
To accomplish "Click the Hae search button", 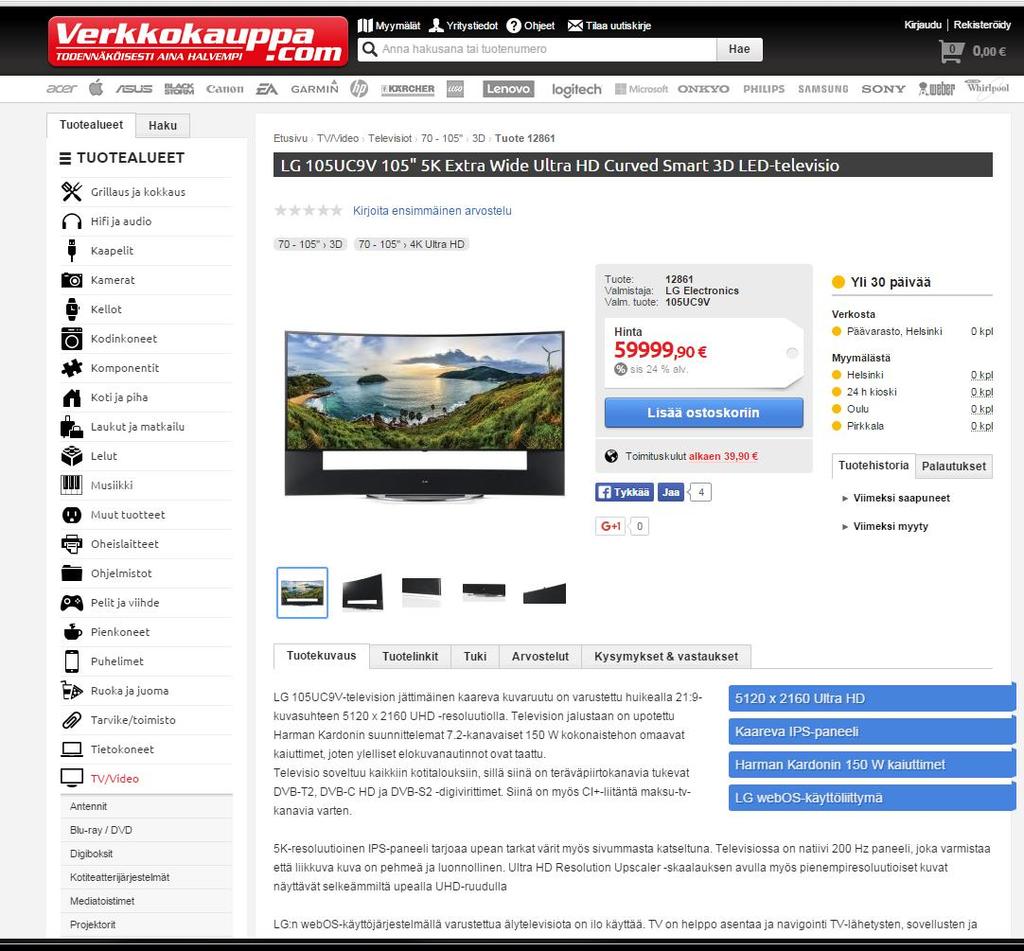I will tap(739, 49).
